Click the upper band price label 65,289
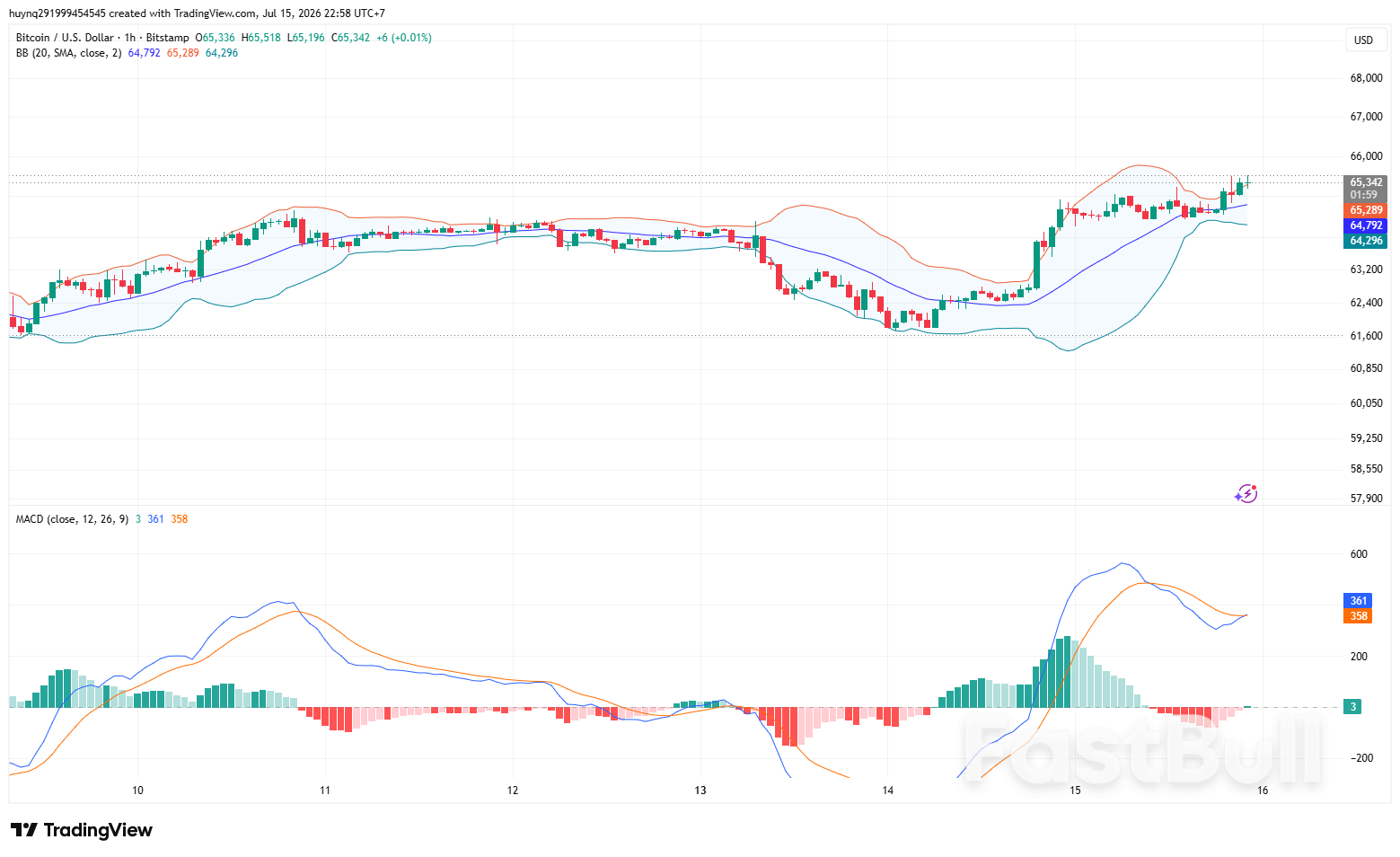 1366,210
